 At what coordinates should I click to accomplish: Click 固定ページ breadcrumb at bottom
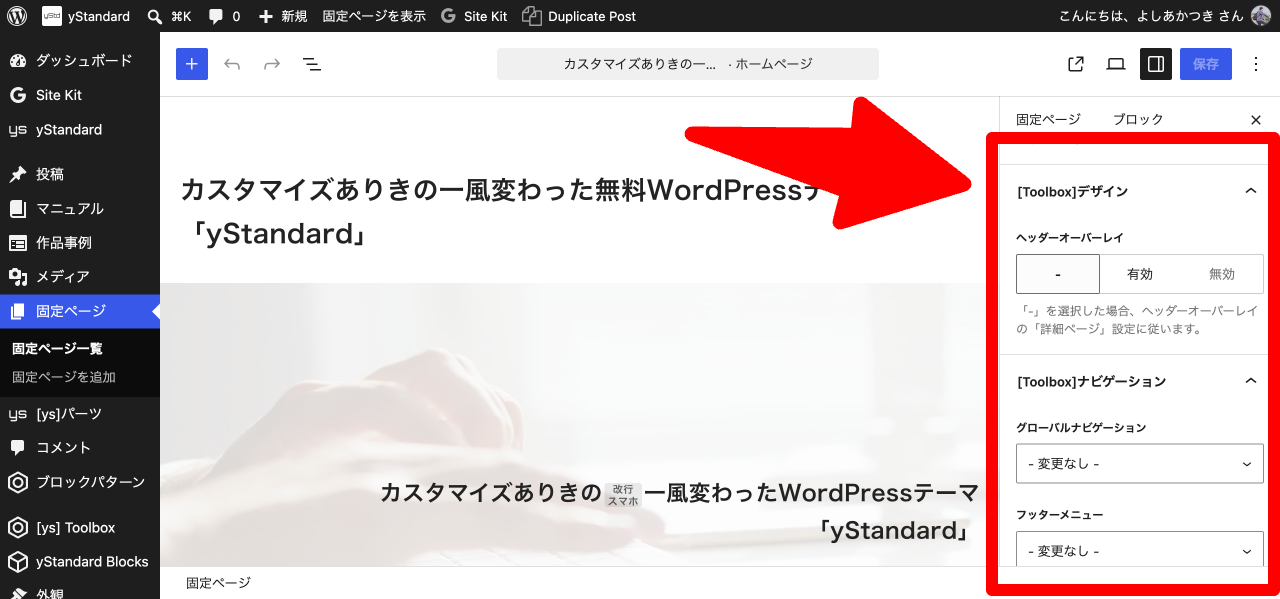[x=218, y=583]
